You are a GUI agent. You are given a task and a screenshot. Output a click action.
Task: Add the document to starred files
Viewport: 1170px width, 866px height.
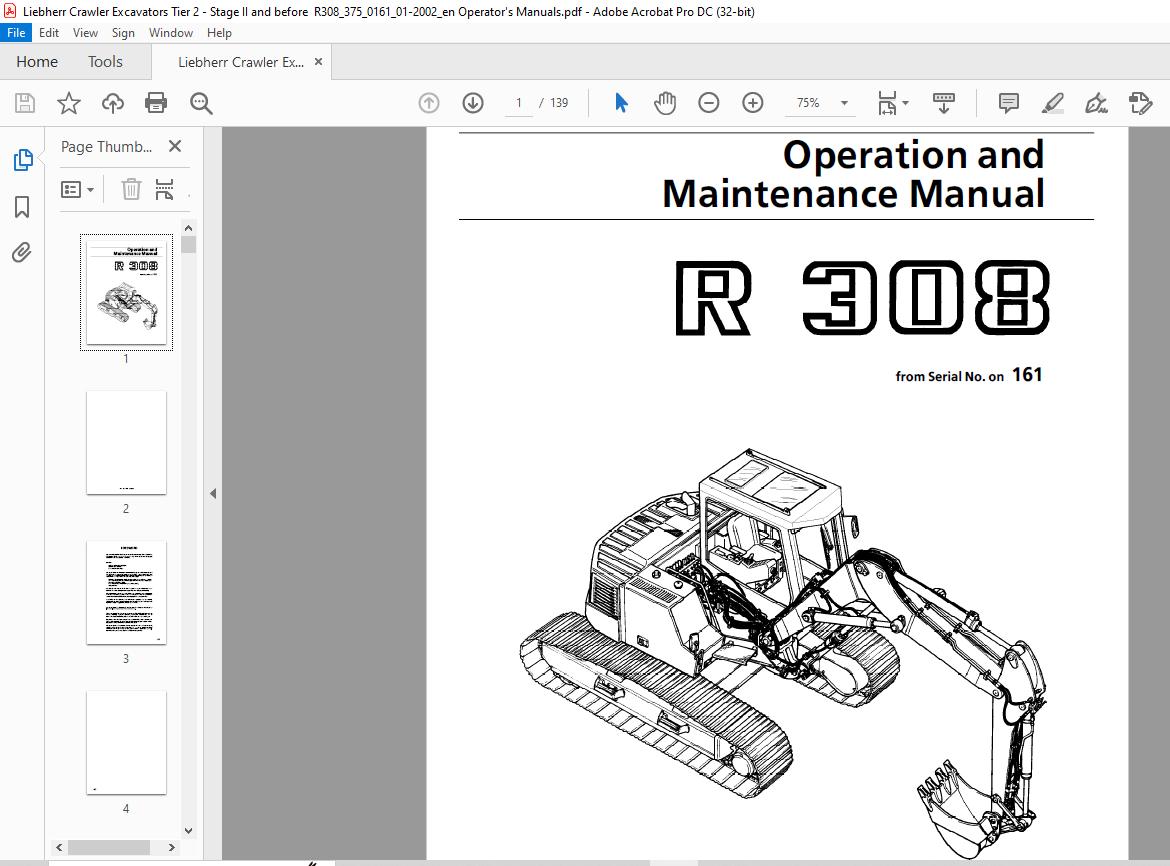pos(69,103)
